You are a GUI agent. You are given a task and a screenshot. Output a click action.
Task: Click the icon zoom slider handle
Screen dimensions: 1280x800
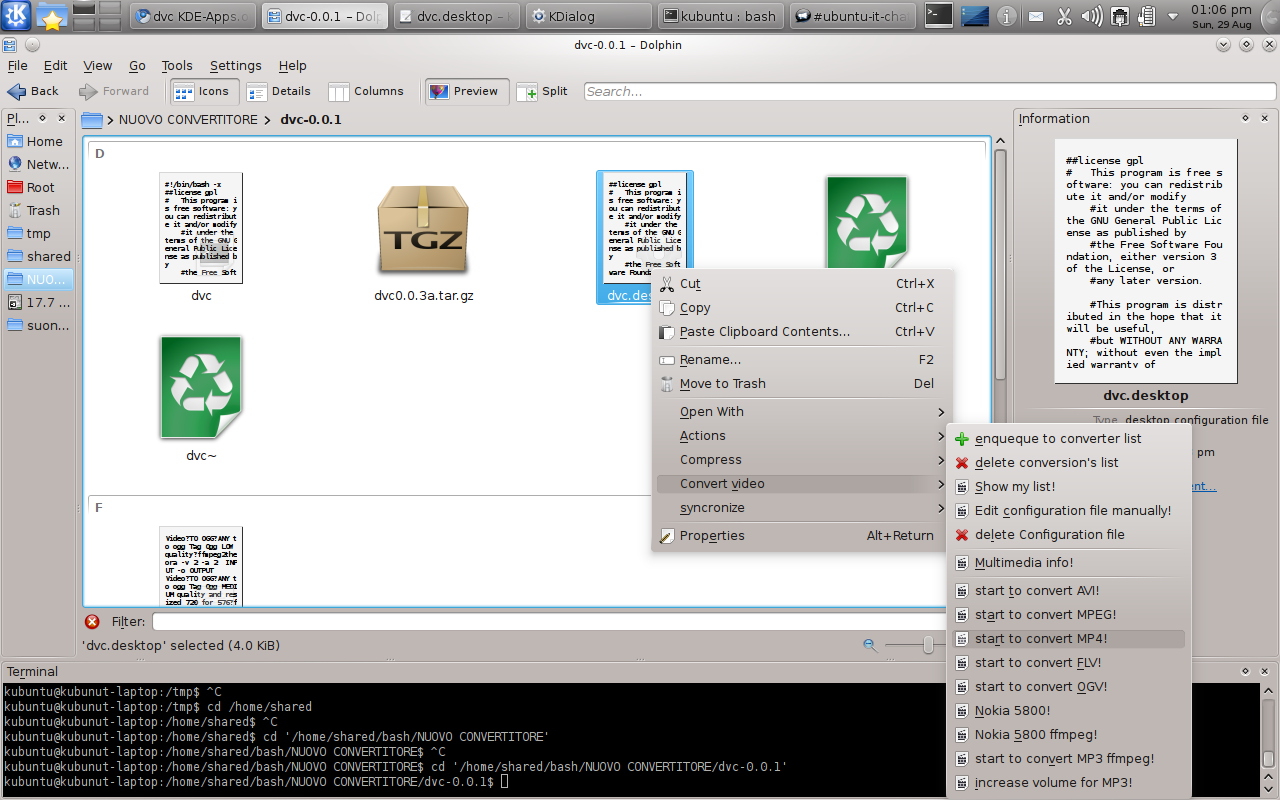click(x=928, y=645)
